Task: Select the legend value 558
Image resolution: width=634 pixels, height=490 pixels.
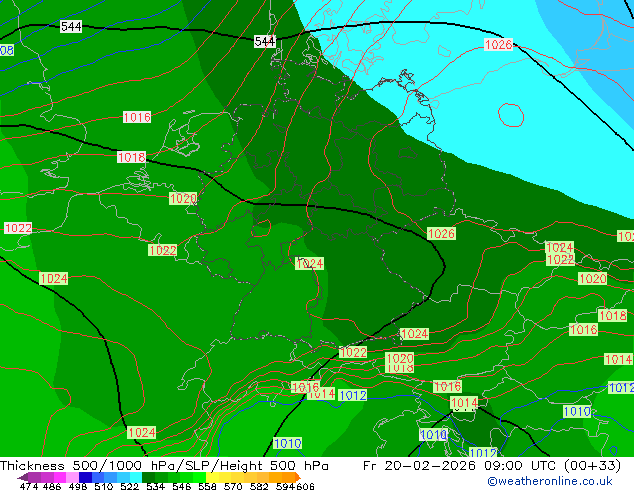Action: 207,486
